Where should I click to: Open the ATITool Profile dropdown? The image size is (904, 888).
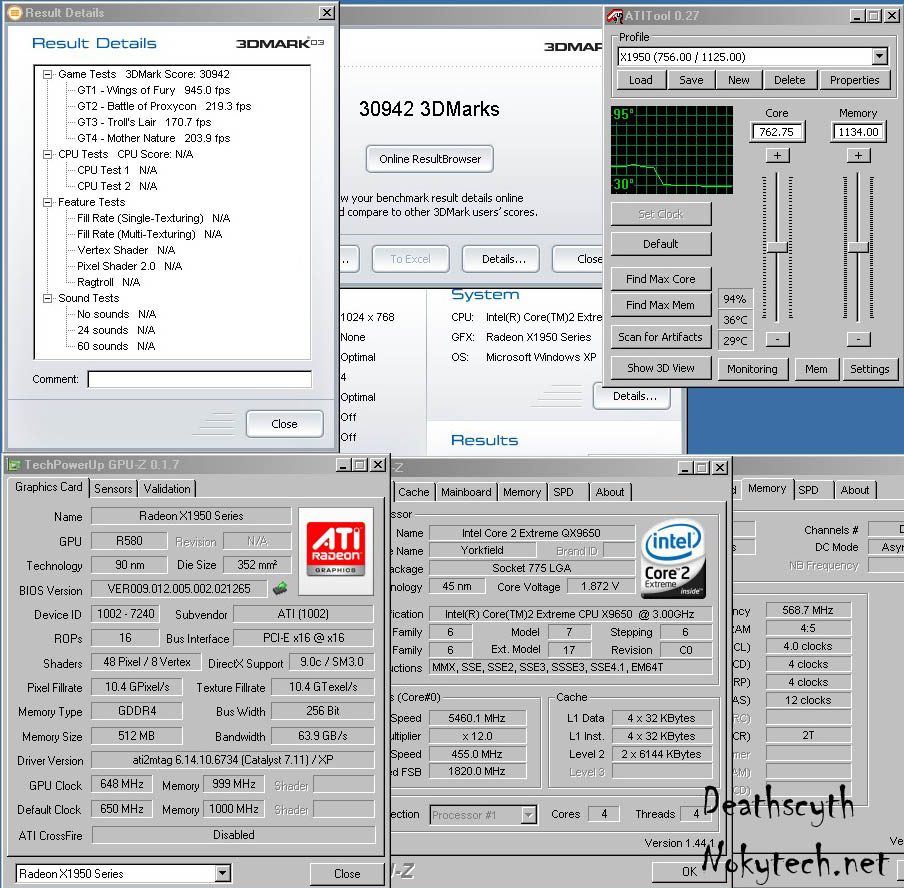[879, 57]
